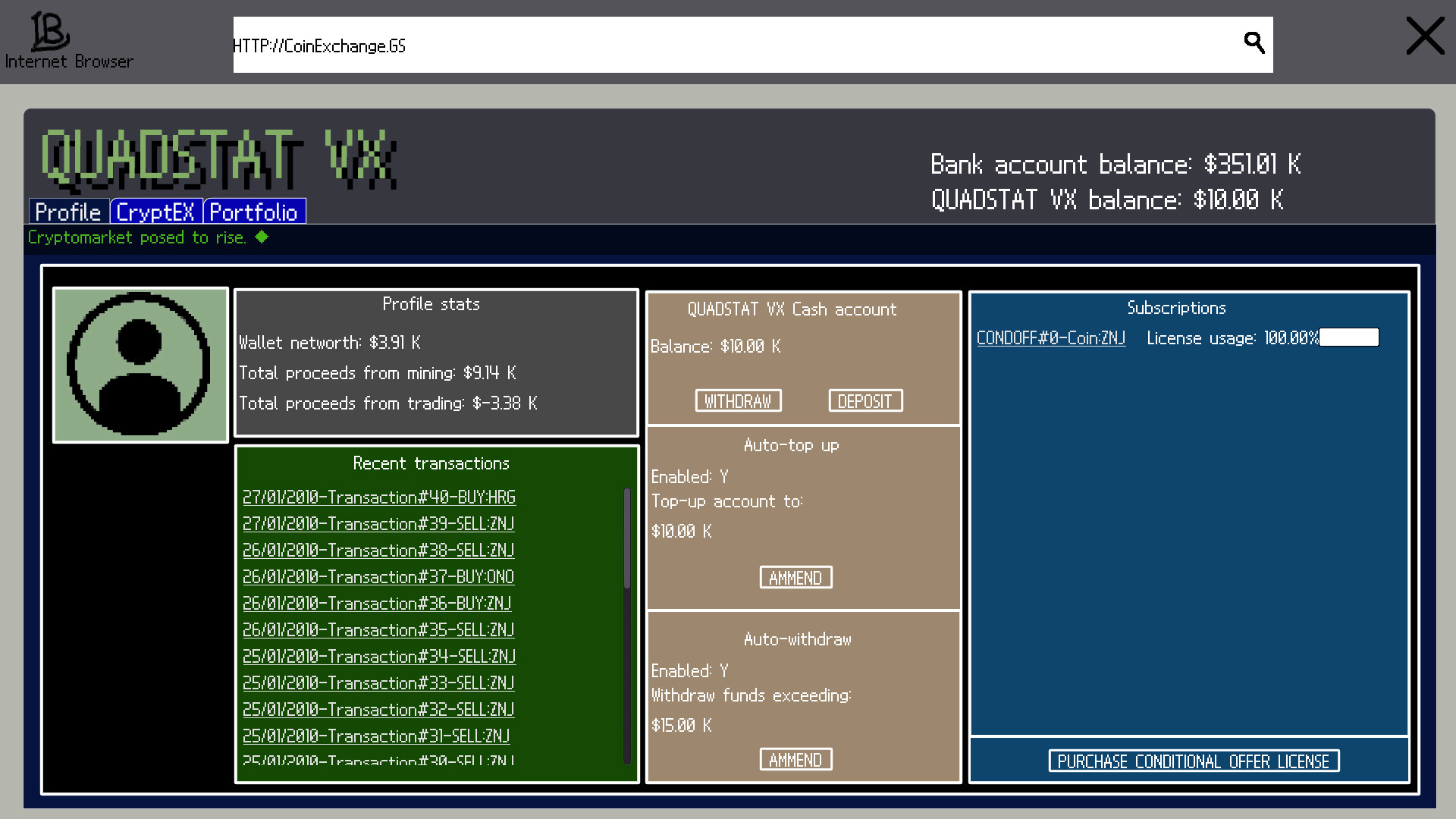The height and width of the screenshot is (819, 1456).
Task: Open the Profile tab
Action: click(x=68, y=212)
